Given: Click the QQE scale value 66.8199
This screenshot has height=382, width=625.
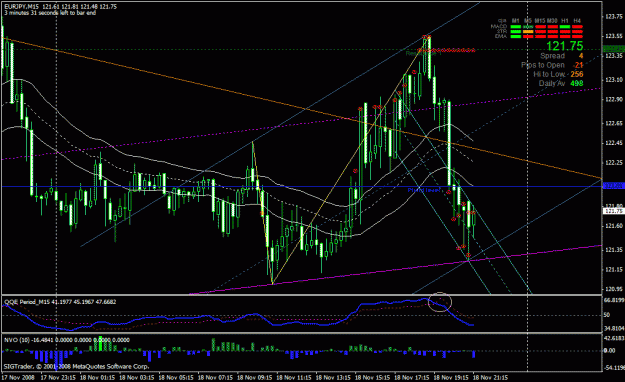Looking at the screenshot, I should click(614, 300).
